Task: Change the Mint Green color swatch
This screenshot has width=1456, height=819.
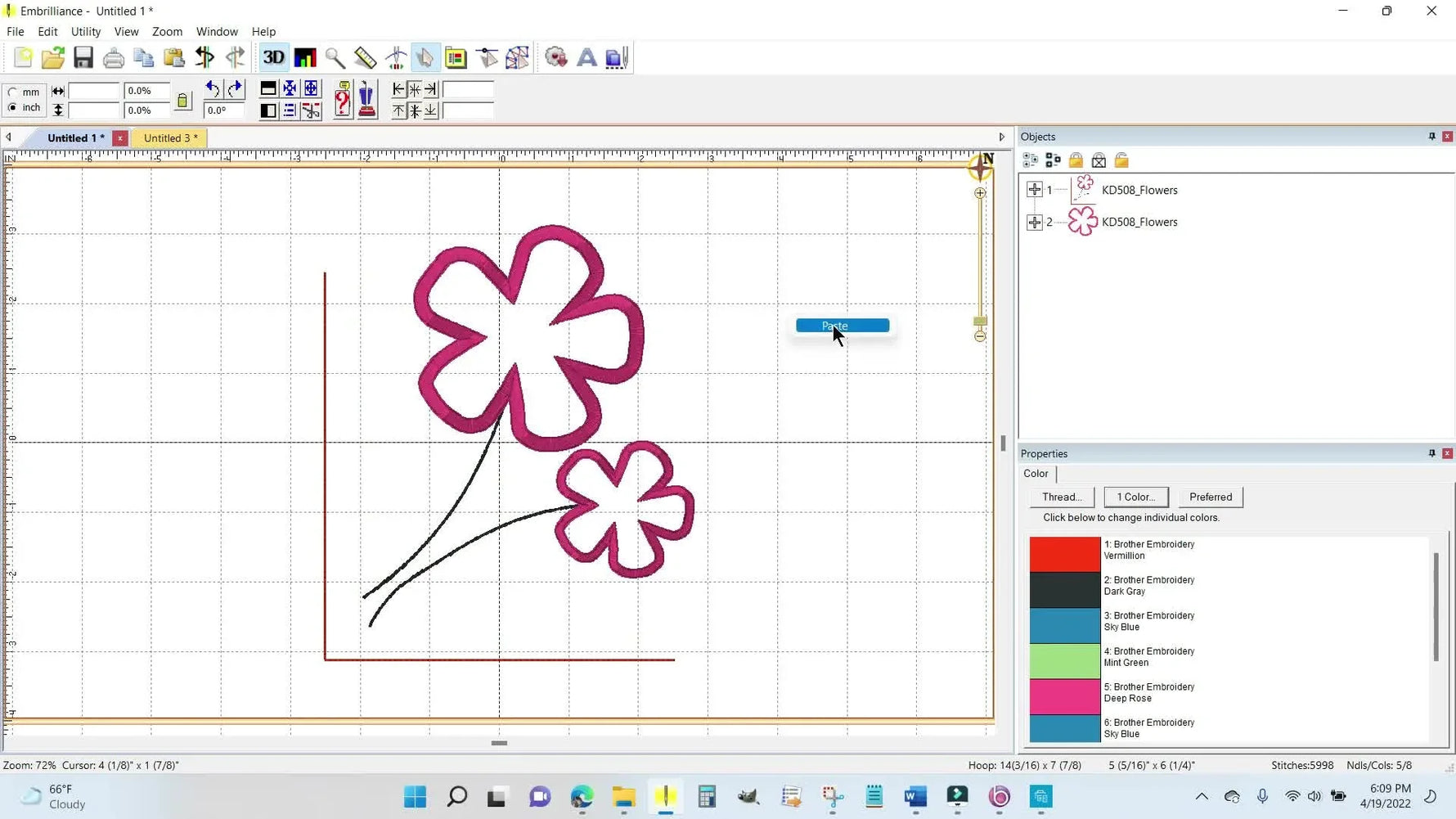Action: coord(1065,661)
